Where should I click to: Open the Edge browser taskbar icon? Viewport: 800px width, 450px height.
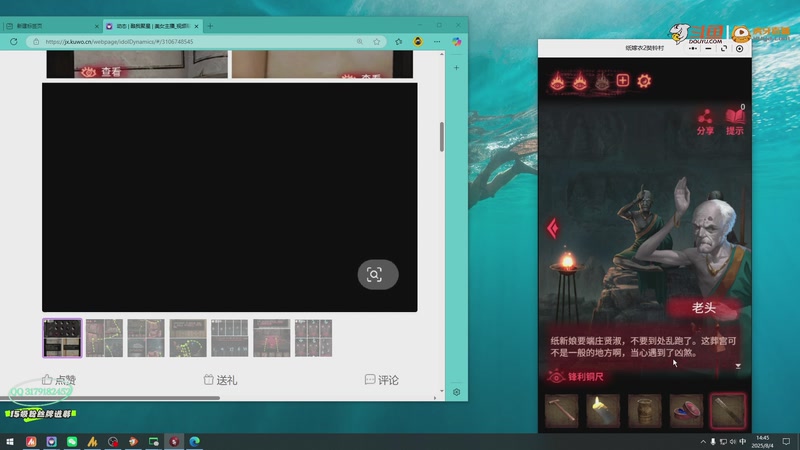[x=194, y=441]
